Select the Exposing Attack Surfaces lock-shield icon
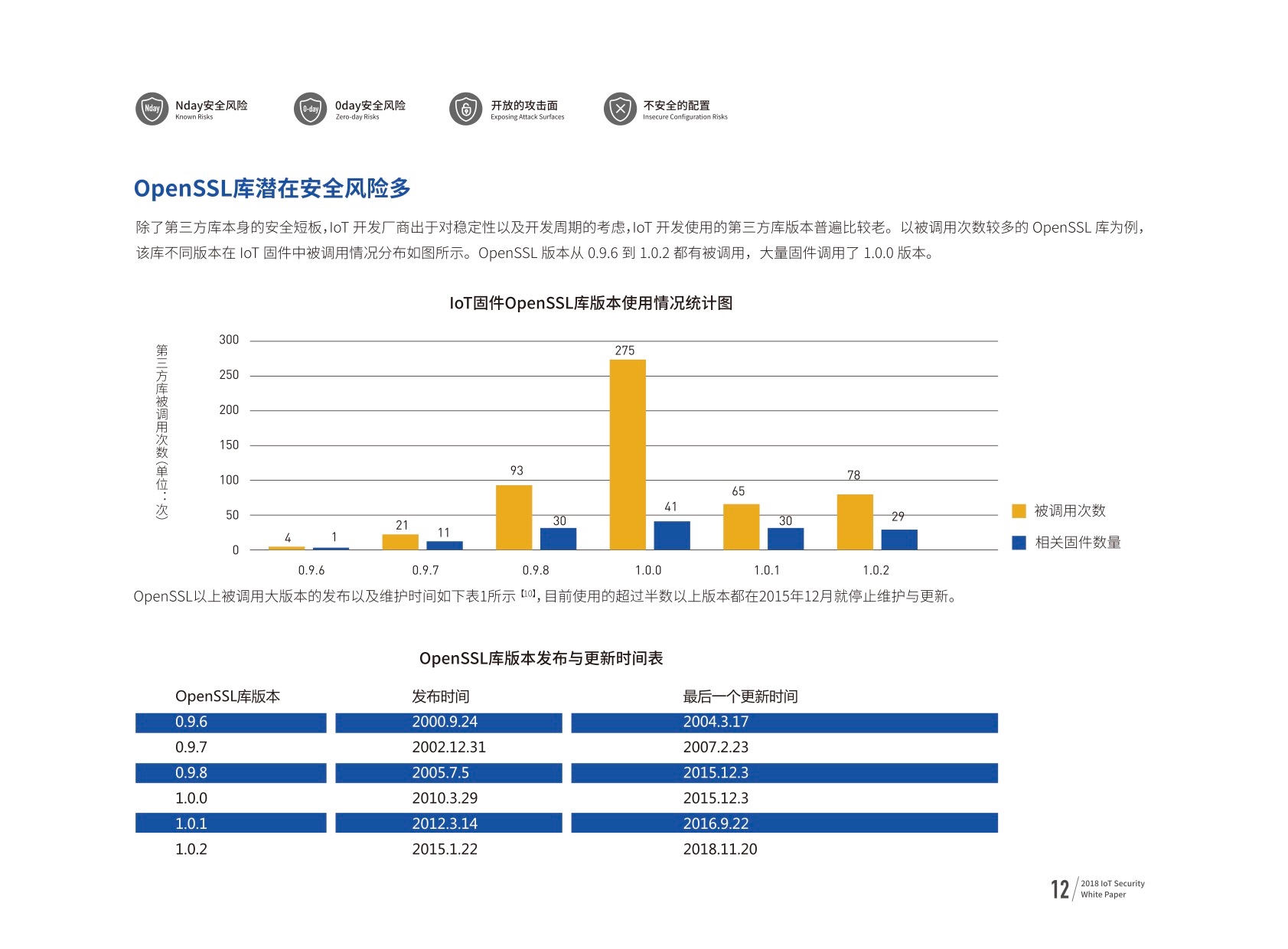The width and height of the screenshot is (1288, 949). pyautogui.click(x=465, y=109)
